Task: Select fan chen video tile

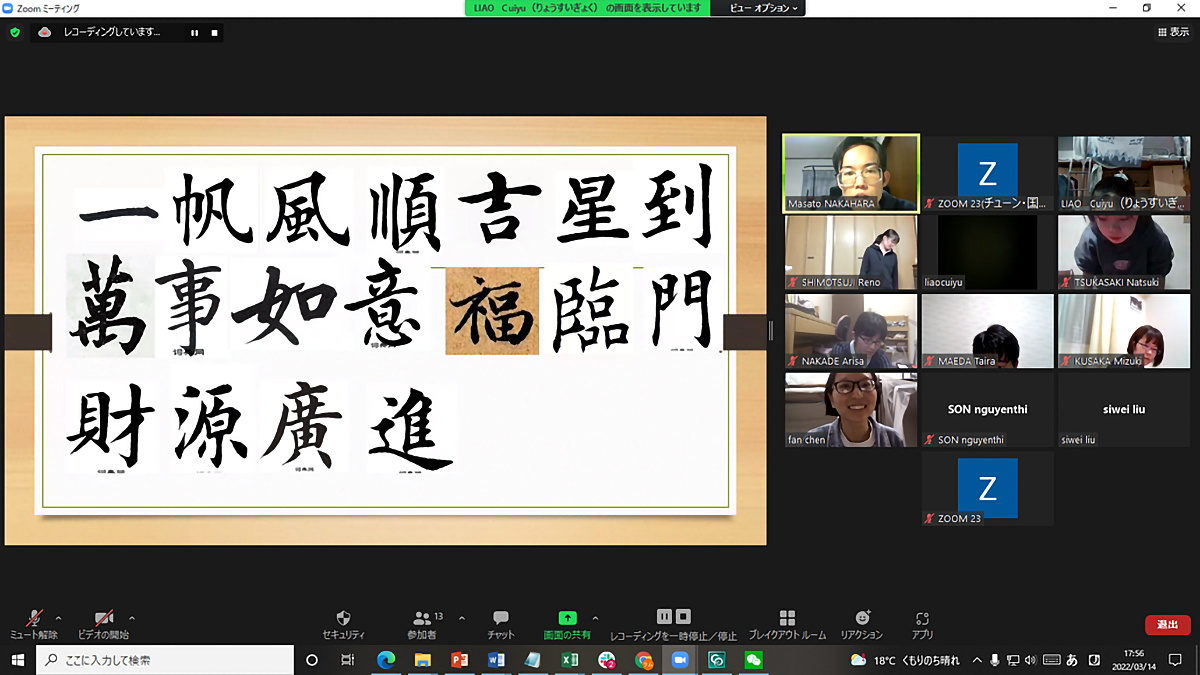Action: (851, 410)
